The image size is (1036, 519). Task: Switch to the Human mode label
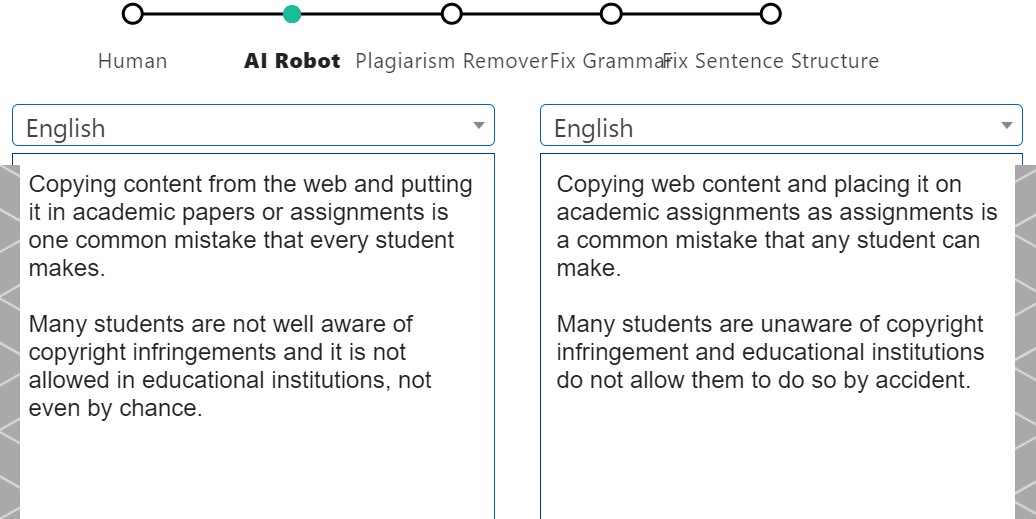tap(133, 61)
